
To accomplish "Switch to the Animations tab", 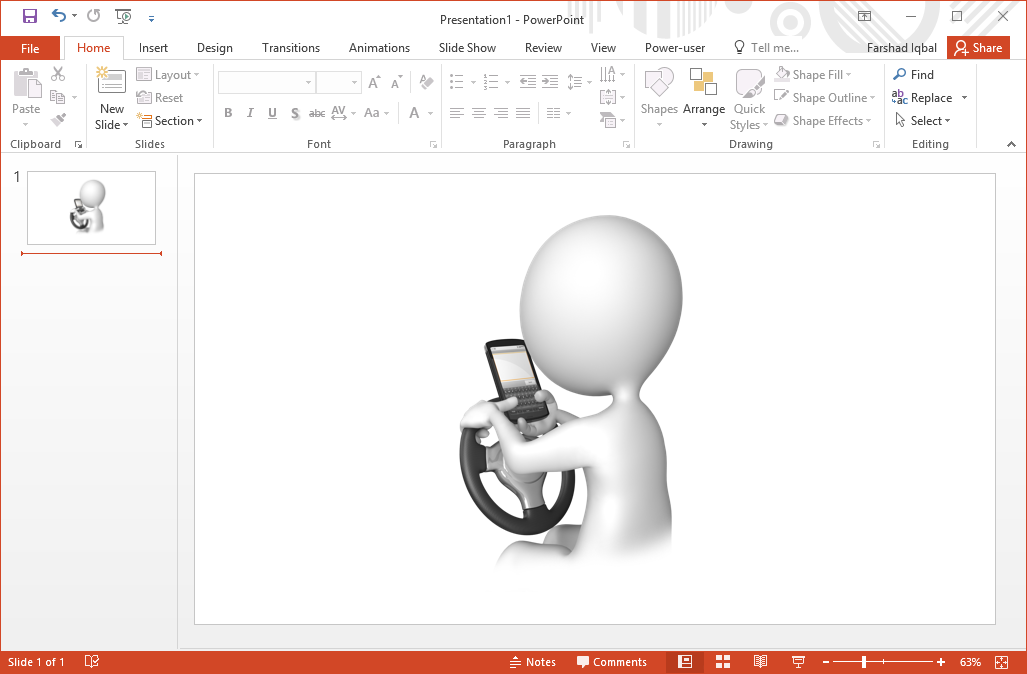I will click(379, 47).
